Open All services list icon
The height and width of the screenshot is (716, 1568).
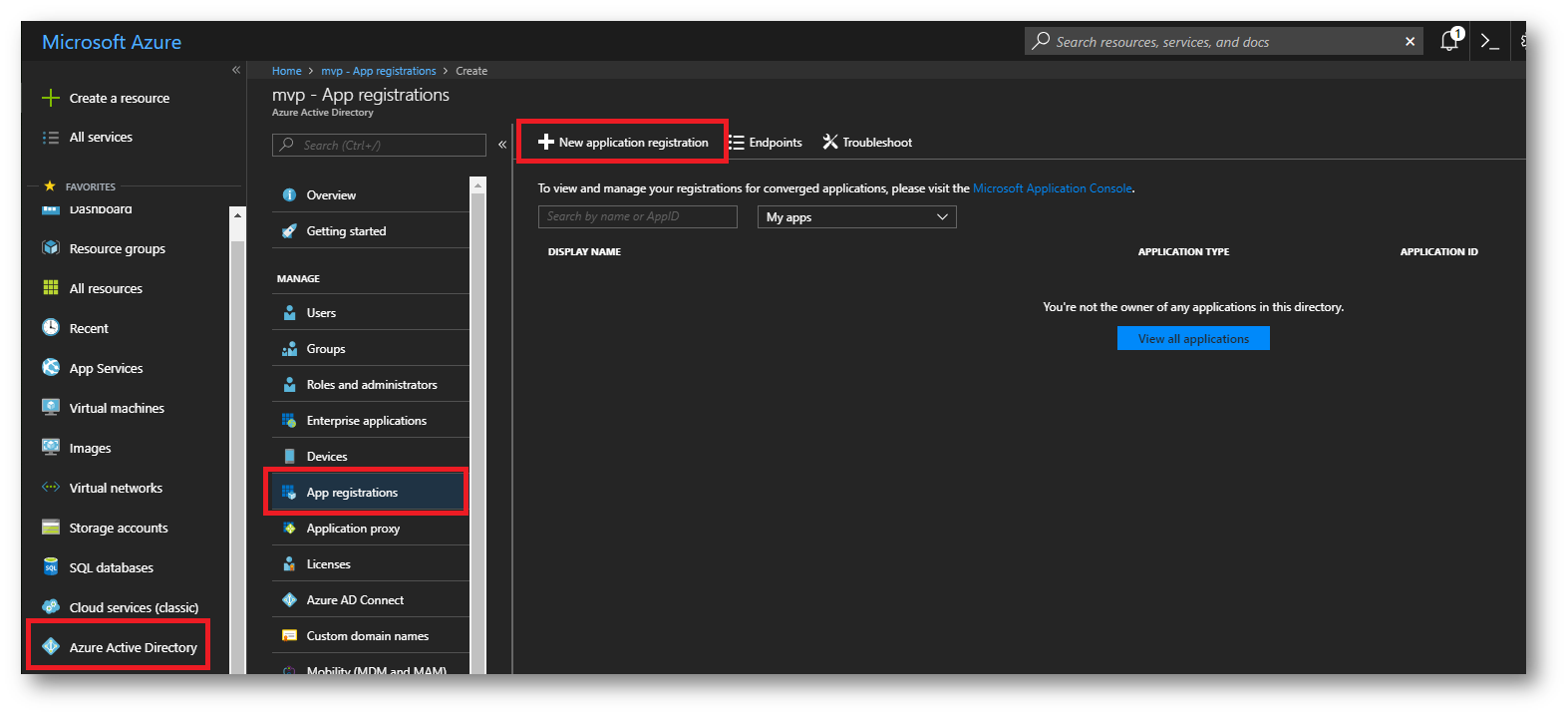coord(51,138)
